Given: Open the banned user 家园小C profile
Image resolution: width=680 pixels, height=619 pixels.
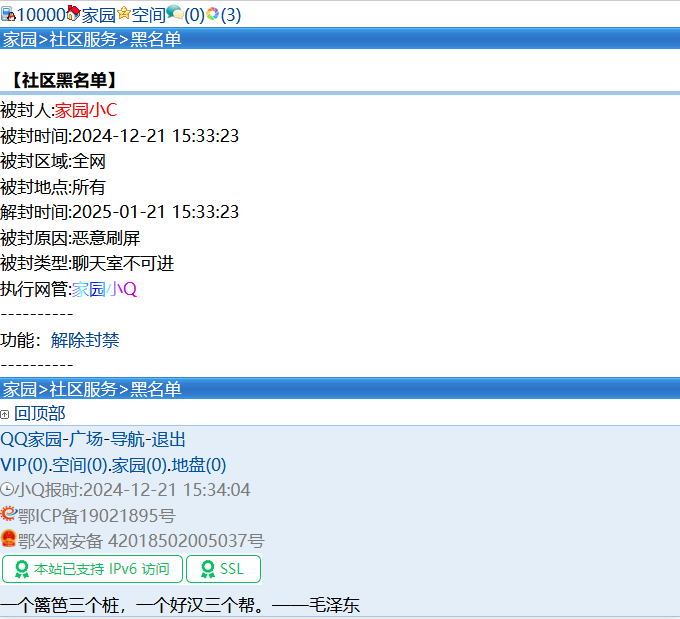Looking at the screenshot, I should pos(86,110).
